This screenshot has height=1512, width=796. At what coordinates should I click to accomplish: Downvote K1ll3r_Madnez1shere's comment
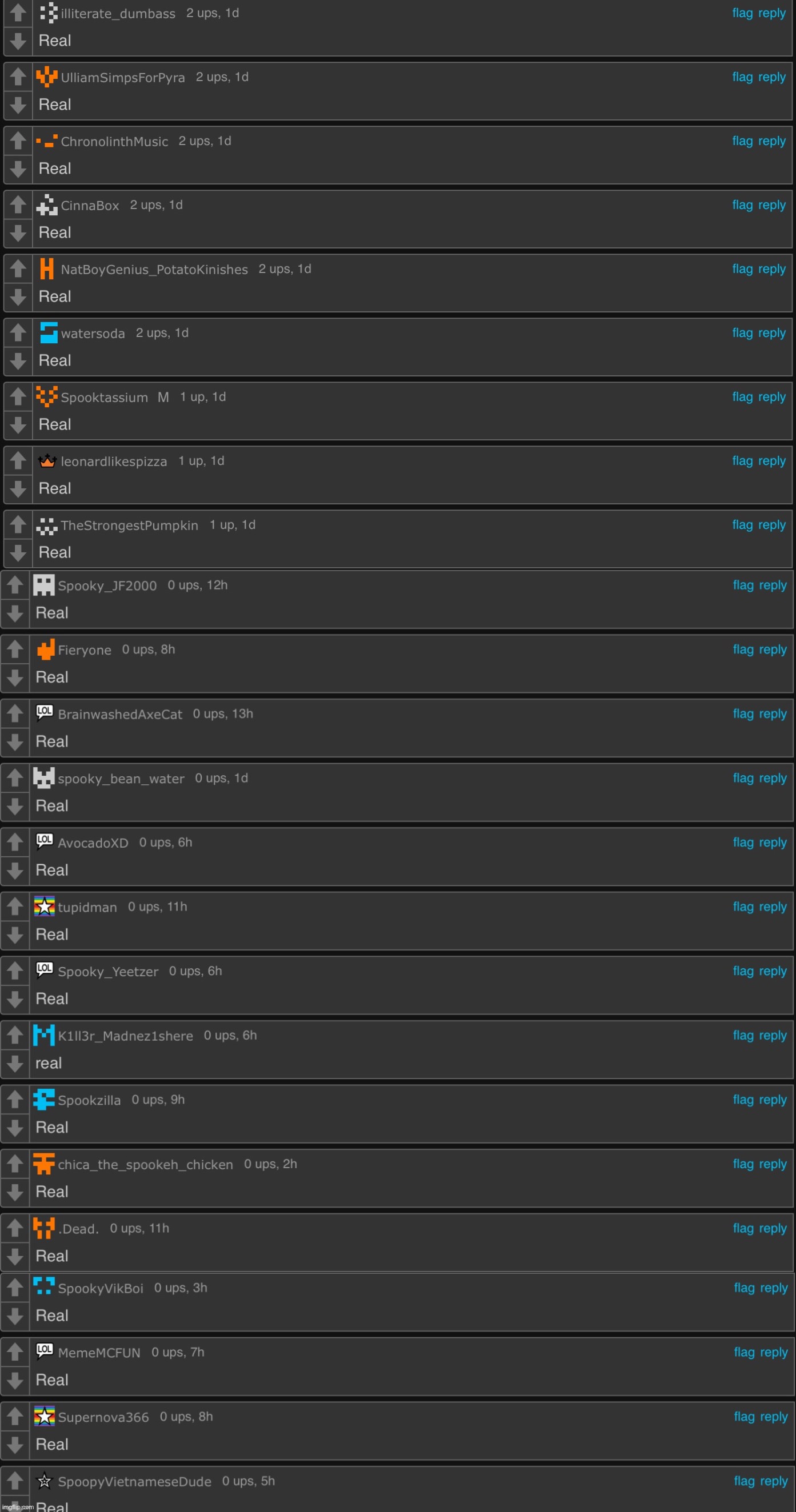pos(15,1064)
